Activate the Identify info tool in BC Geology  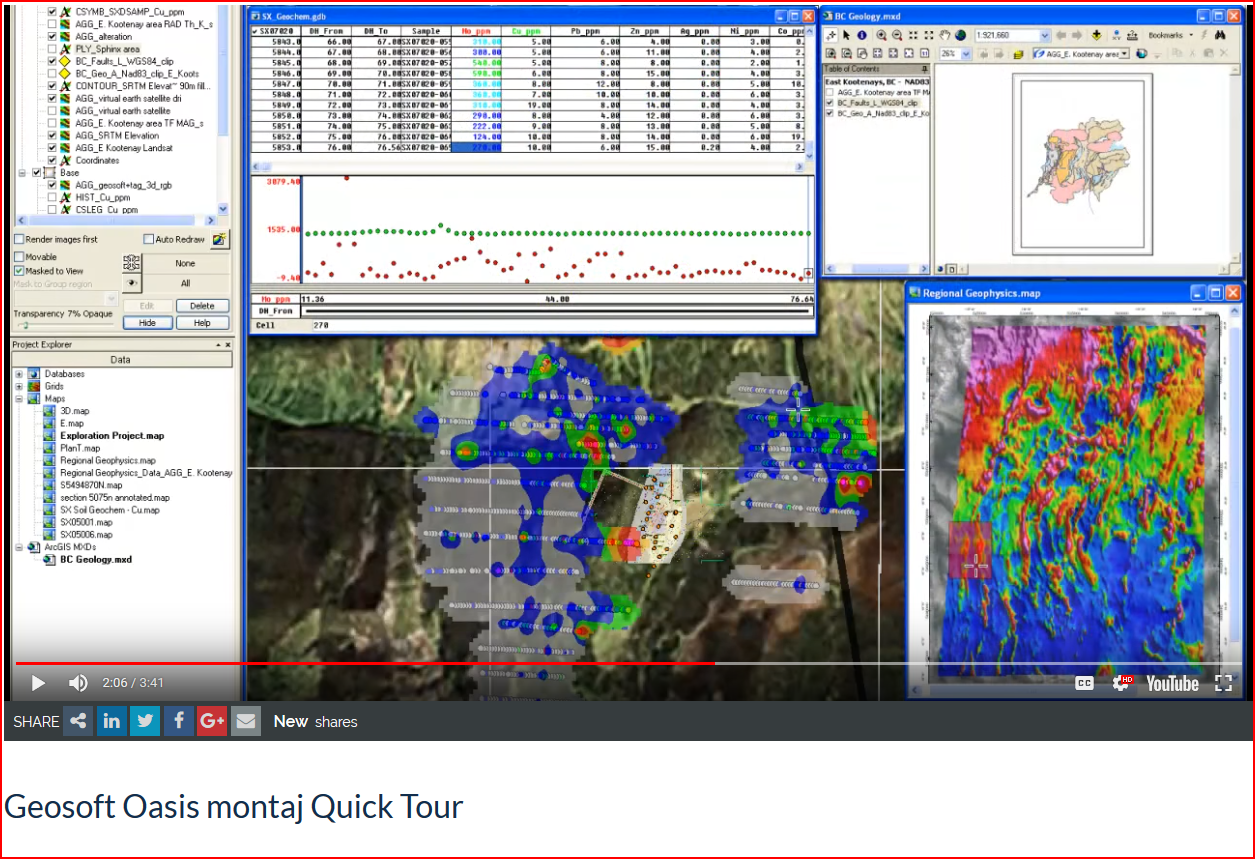tap(862, 35)
